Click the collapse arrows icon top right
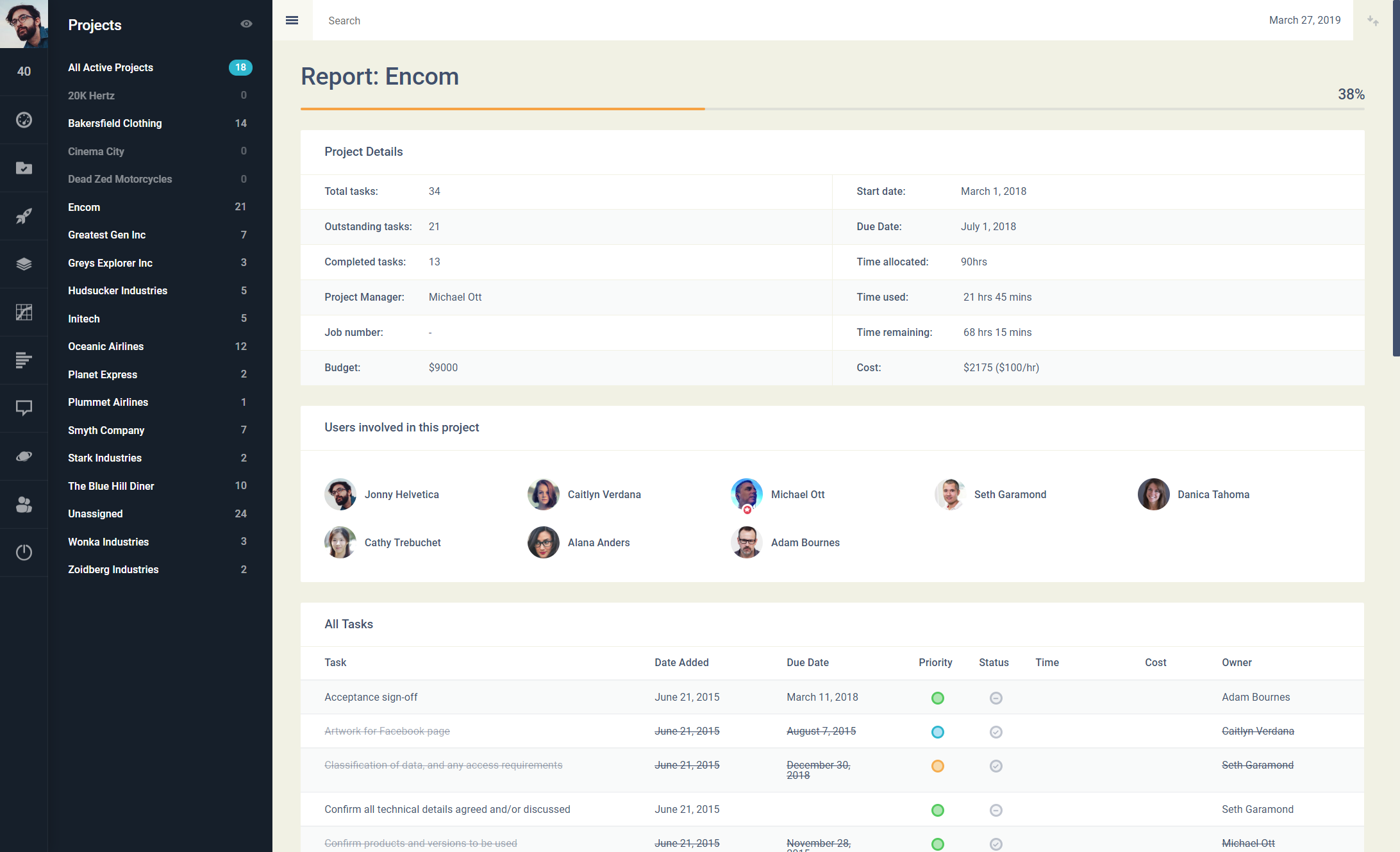The image size is (1400, 852). [1373, 21]
